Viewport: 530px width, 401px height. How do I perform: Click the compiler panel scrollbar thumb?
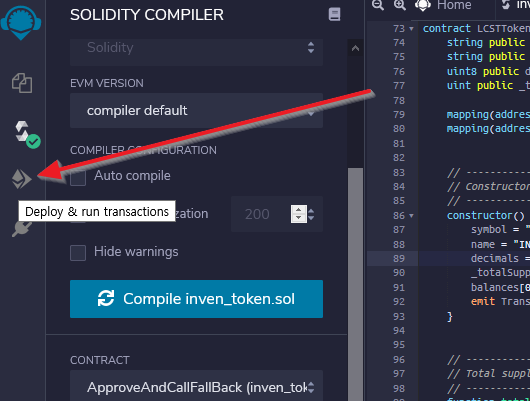[355, 284]
